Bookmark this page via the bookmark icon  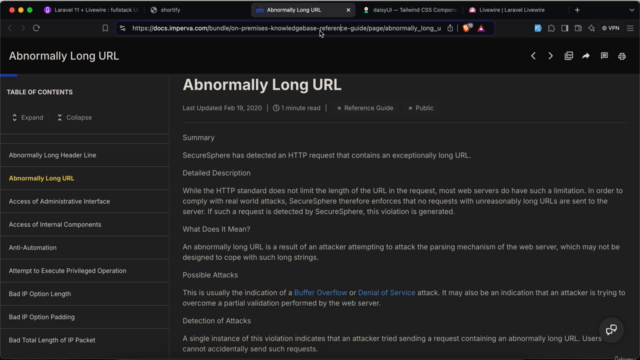coord(105,28)
